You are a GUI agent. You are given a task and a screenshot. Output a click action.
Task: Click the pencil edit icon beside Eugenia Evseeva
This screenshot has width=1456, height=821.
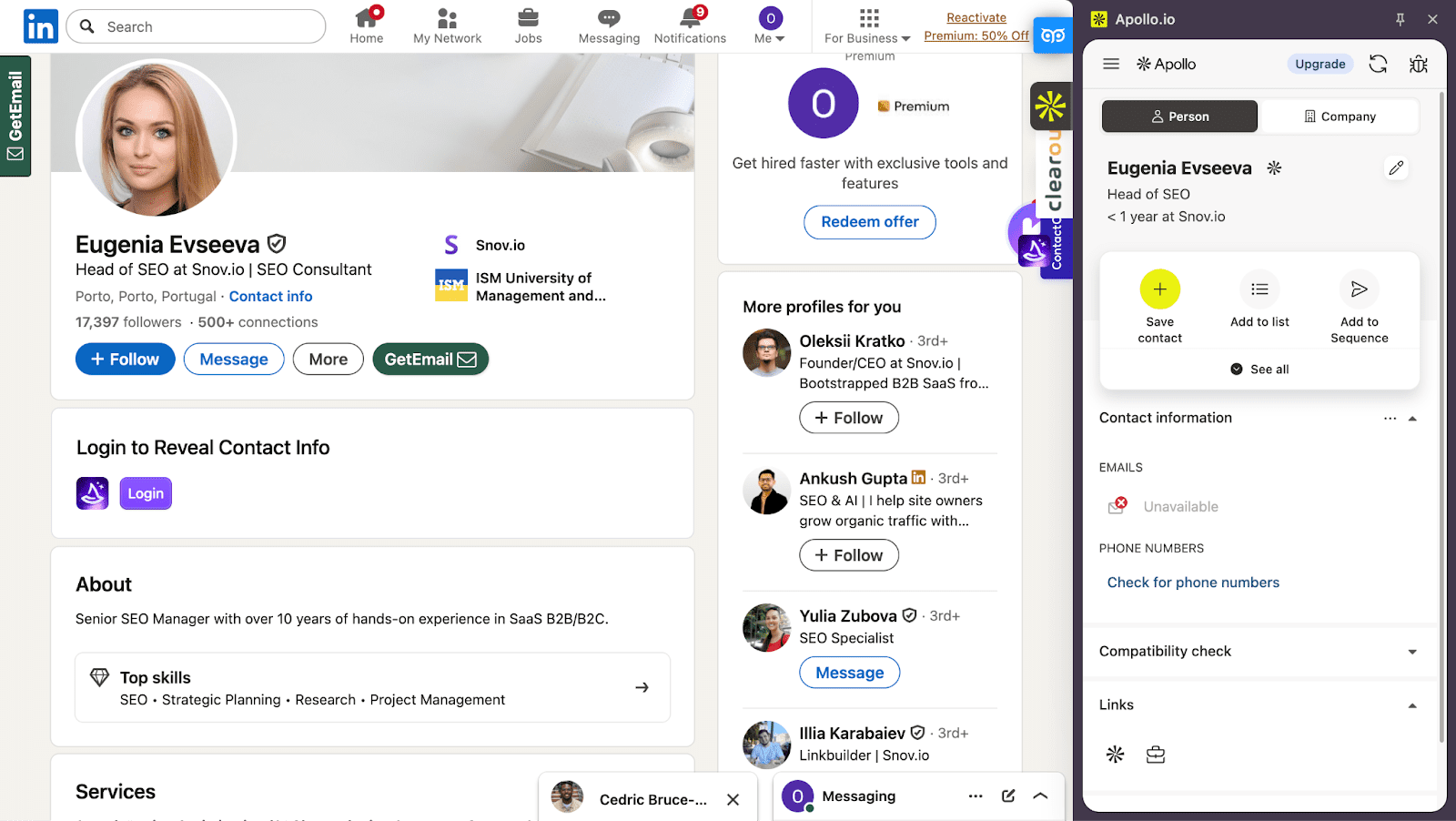(x=1396, y=167)
